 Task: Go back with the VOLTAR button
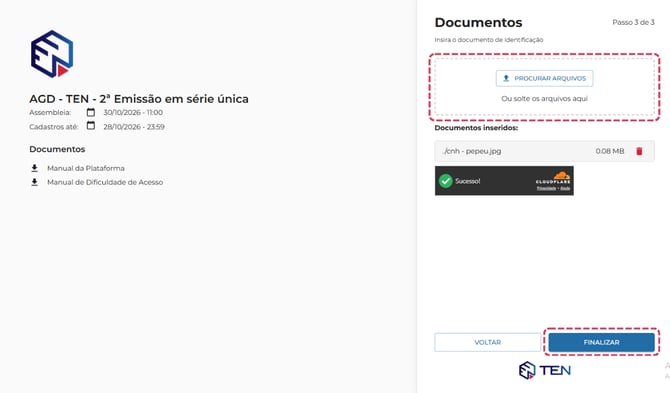pos(488,343)
